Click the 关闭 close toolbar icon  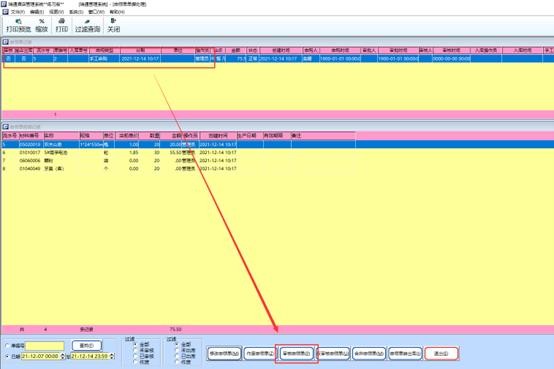114,25
